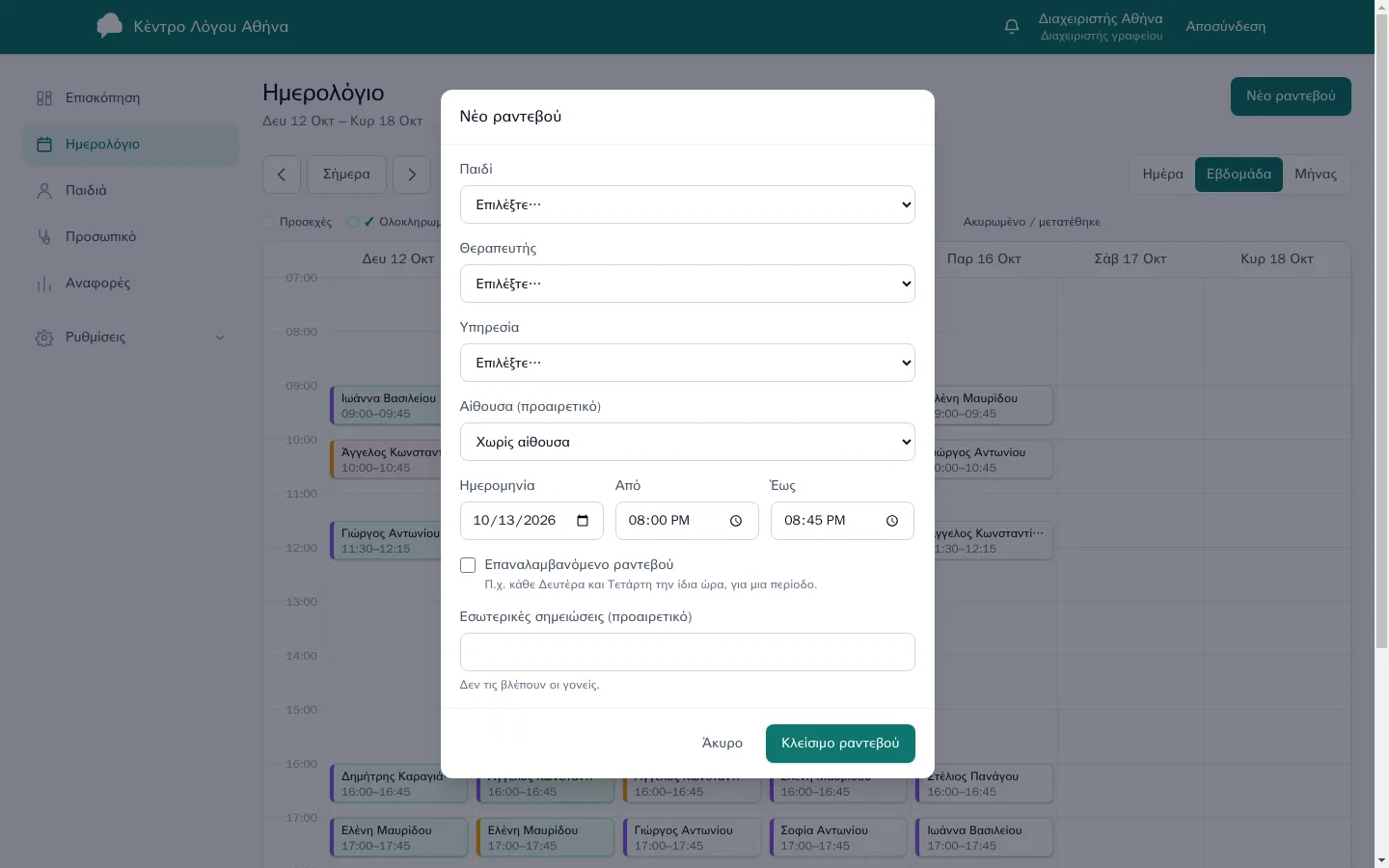Tick the Επαναλαμβανόμενο ραντεβού checkbox

(x=468, y=565)
